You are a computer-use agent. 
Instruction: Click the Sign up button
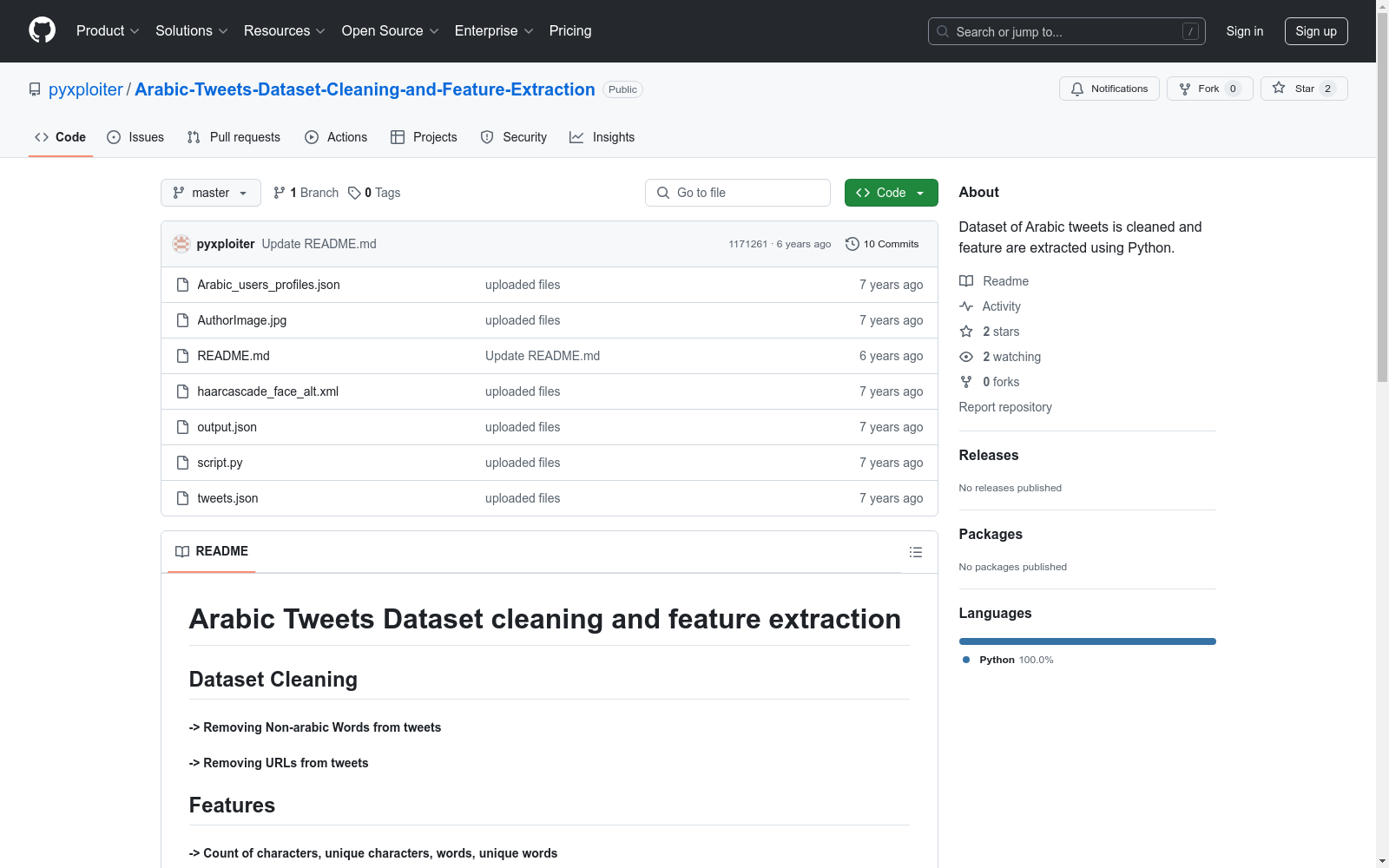[x=1316, y=31]
